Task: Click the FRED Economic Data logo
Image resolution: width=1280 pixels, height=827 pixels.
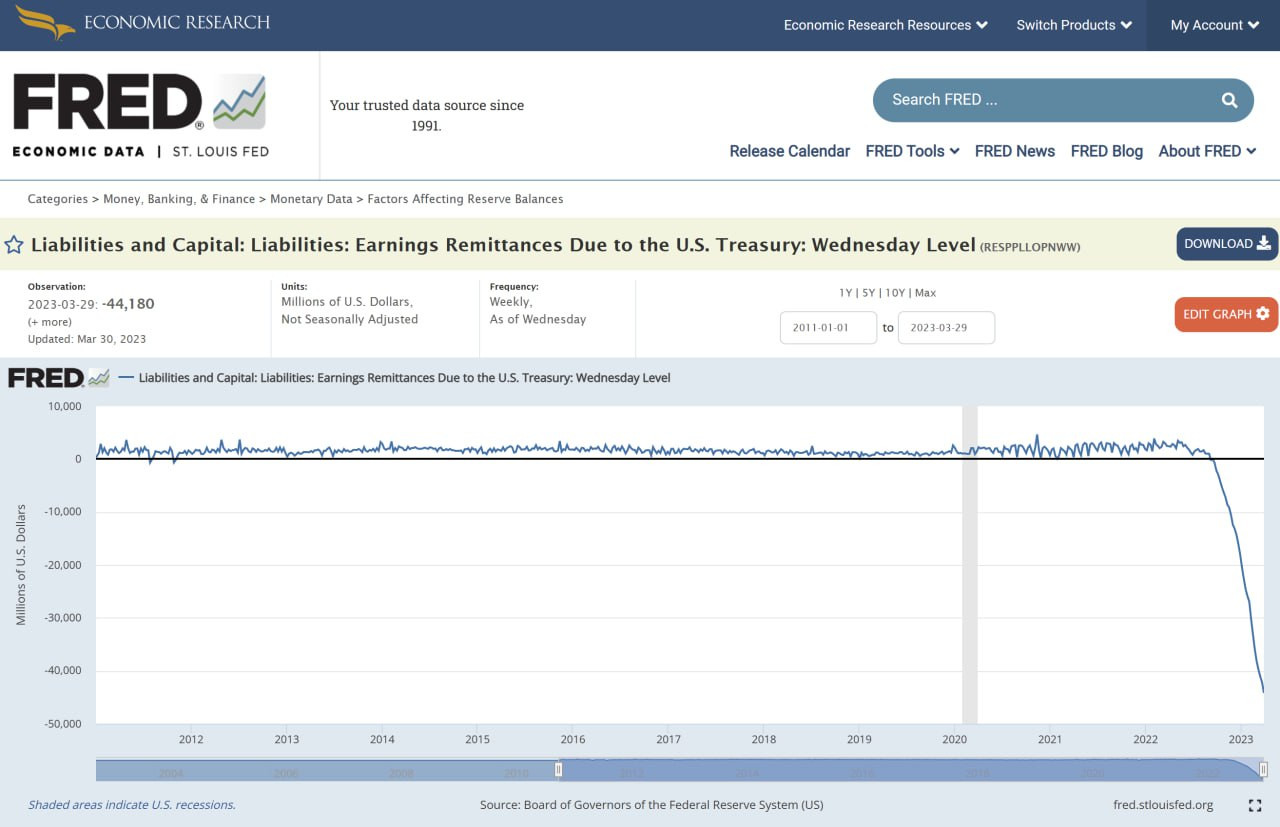Action: [140, 115]
